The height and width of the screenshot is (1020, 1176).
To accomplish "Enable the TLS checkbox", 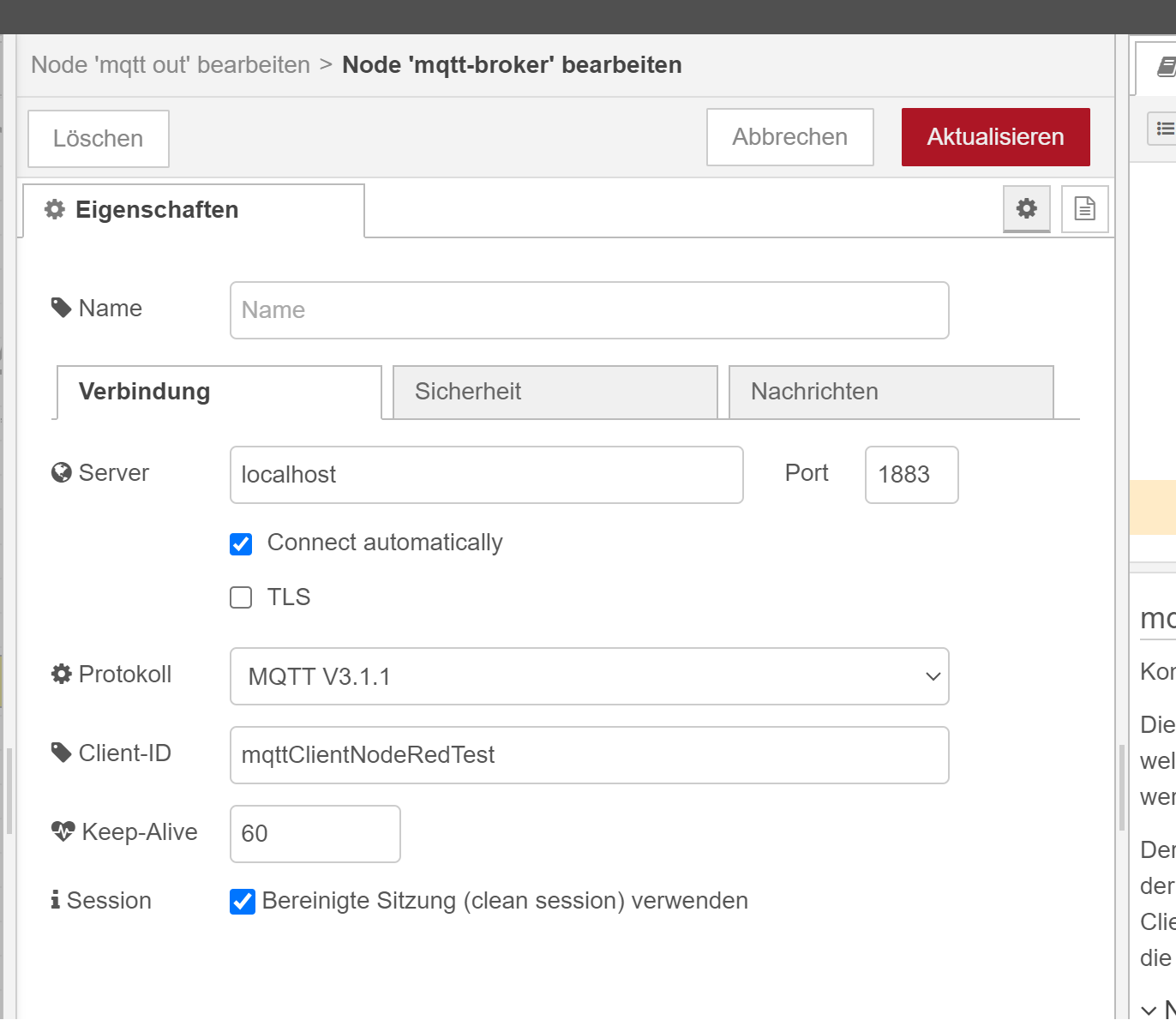I will click(x=241, y=597).
